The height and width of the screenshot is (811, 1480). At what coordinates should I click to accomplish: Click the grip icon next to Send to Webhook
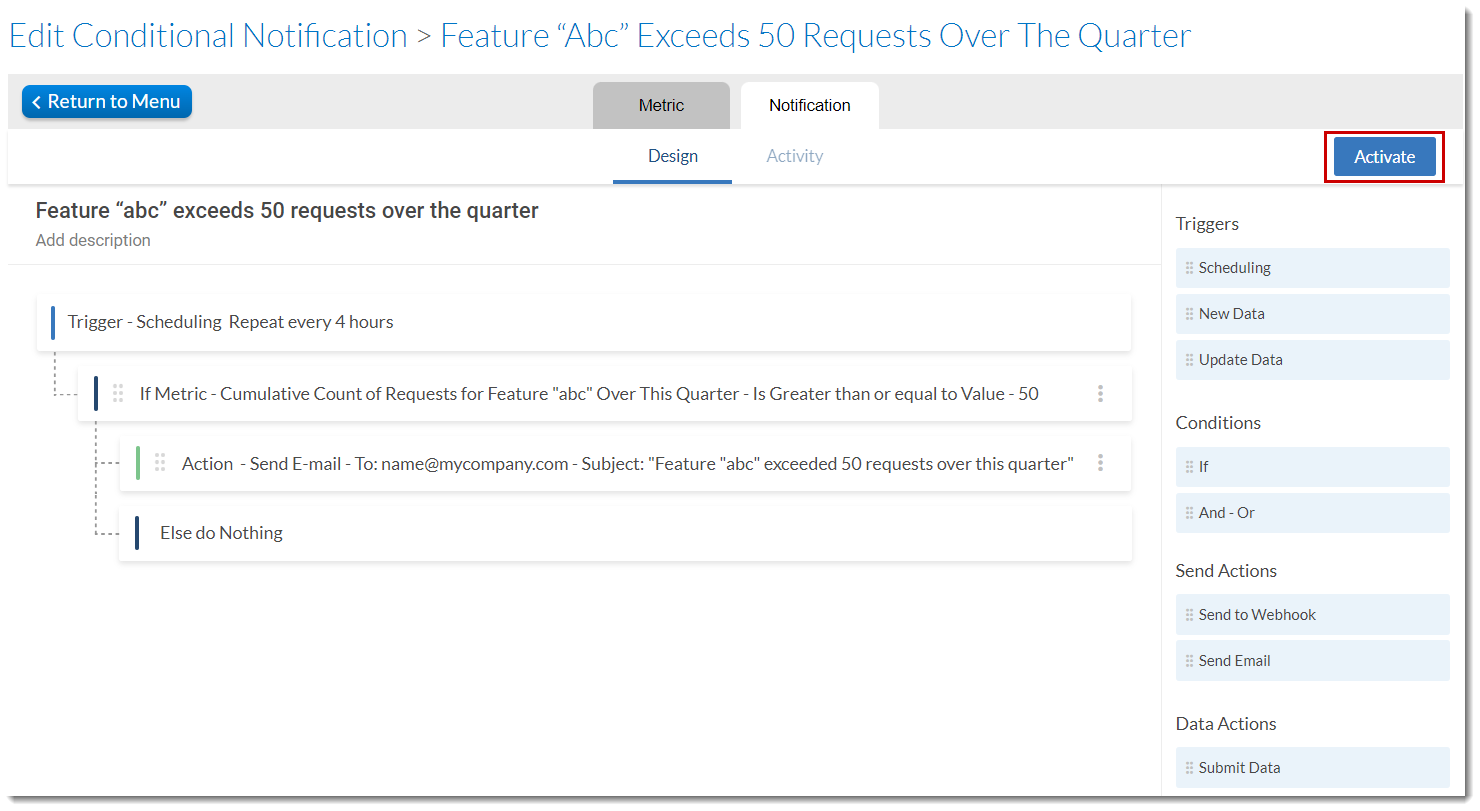tap(1190, 615)
